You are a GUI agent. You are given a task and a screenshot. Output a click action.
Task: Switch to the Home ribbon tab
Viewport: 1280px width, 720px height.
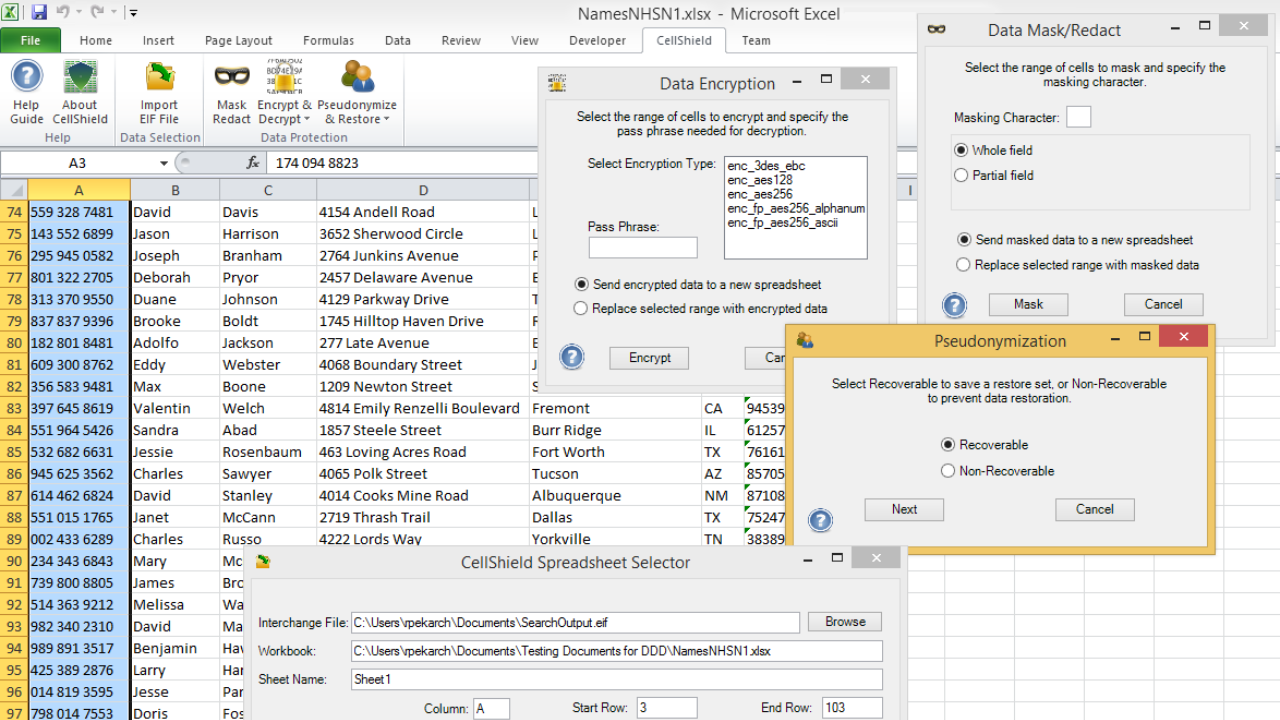click(x=96, y=41)
